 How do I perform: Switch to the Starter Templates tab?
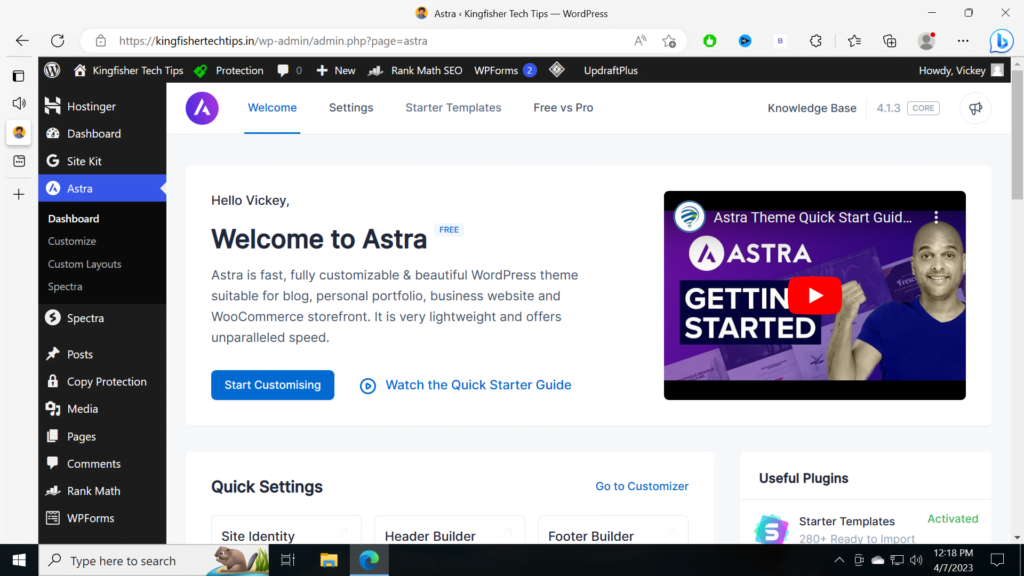pyautogui.click(x=453, y=108)
